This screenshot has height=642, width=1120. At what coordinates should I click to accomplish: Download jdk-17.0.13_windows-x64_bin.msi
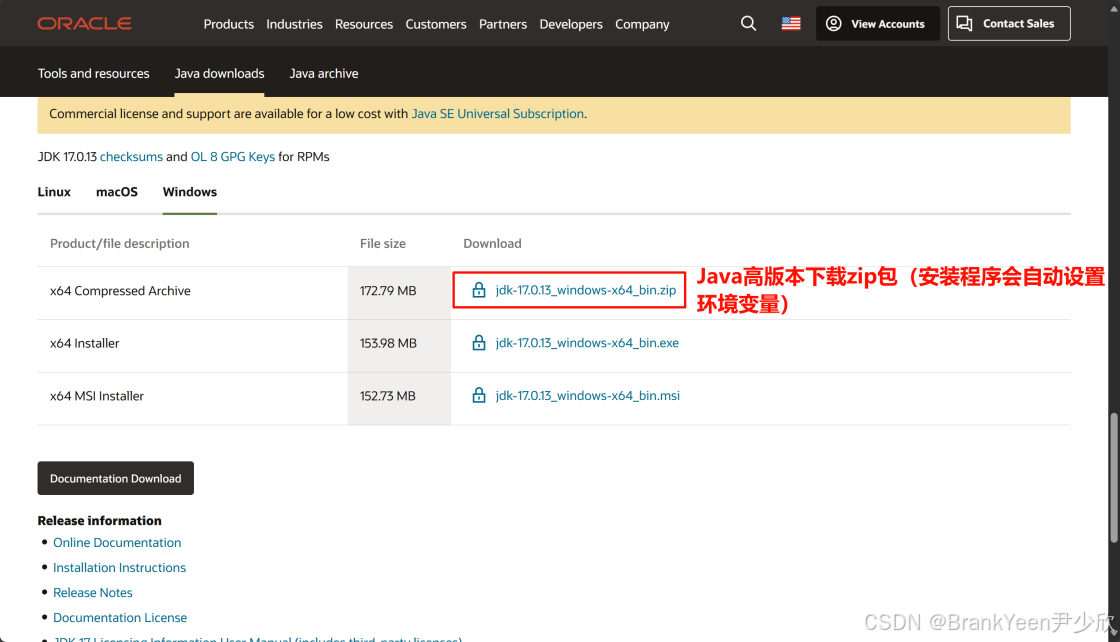point(588,396)
